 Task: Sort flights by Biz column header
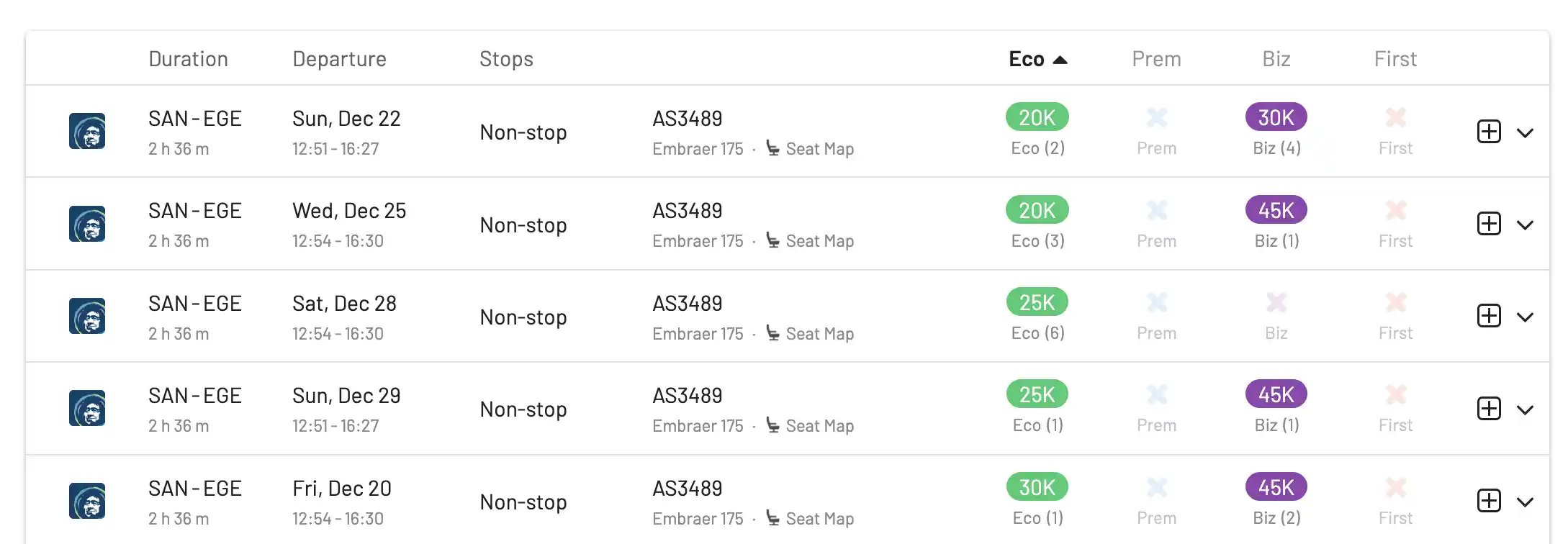[x=1276, y=59]
